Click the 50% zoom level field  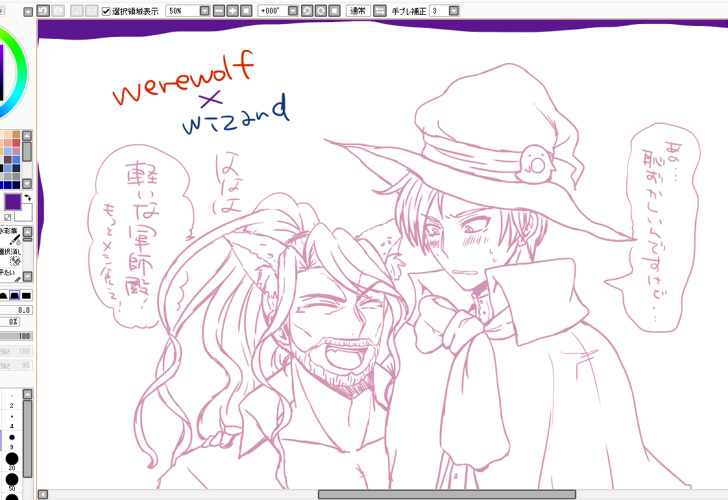click(182, 11)
